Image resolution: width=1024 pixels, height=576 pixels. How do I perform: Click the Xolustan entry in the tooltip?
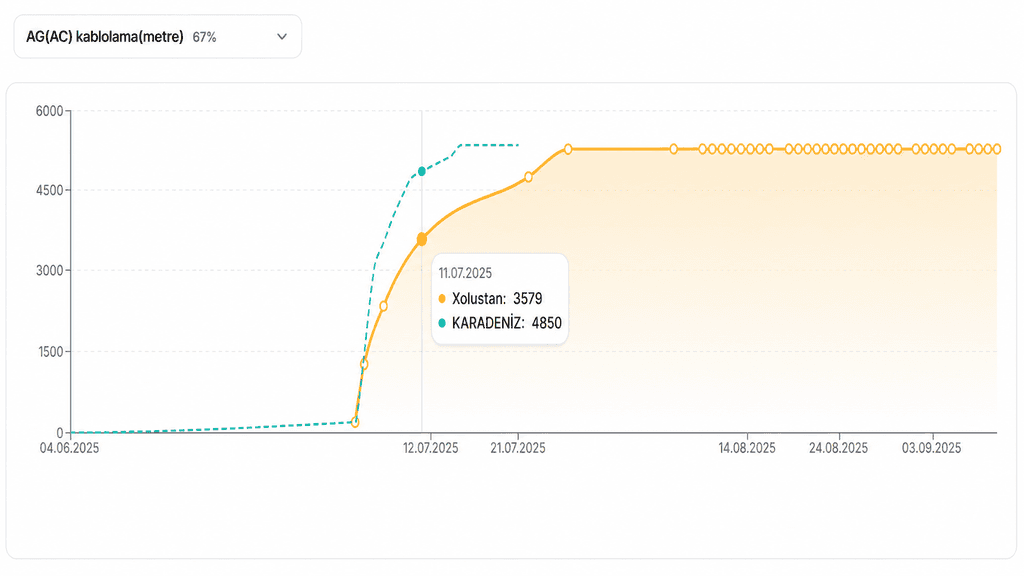pyautogui.click(x=490, y=299)
